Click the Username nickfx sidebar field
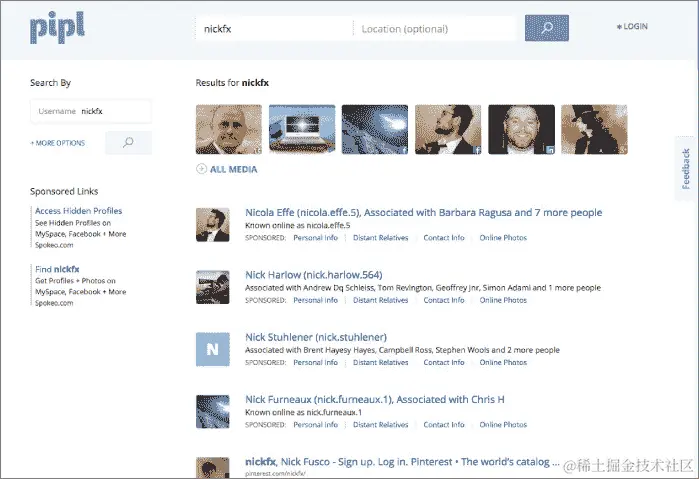Viewport: 699px width, 479px height. pyautogui.click(x=91, y=111)
